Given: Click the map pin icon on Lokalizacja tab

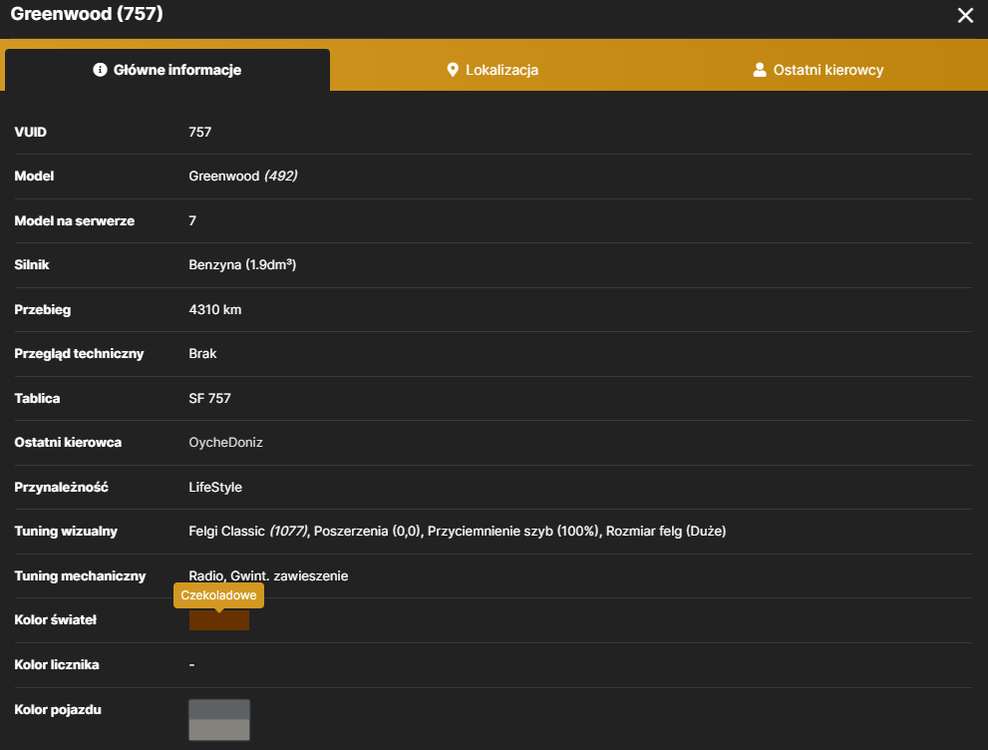Looking at the screenshot, I should (x=452, y=70).
